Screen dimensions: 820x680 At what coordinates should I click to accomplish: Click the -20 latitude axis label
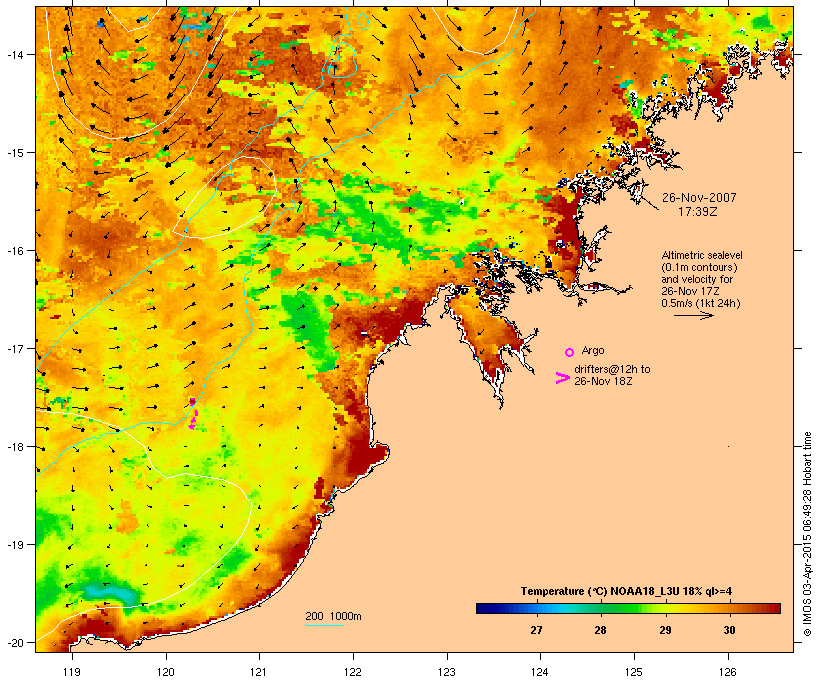click(x=14, y=642)
